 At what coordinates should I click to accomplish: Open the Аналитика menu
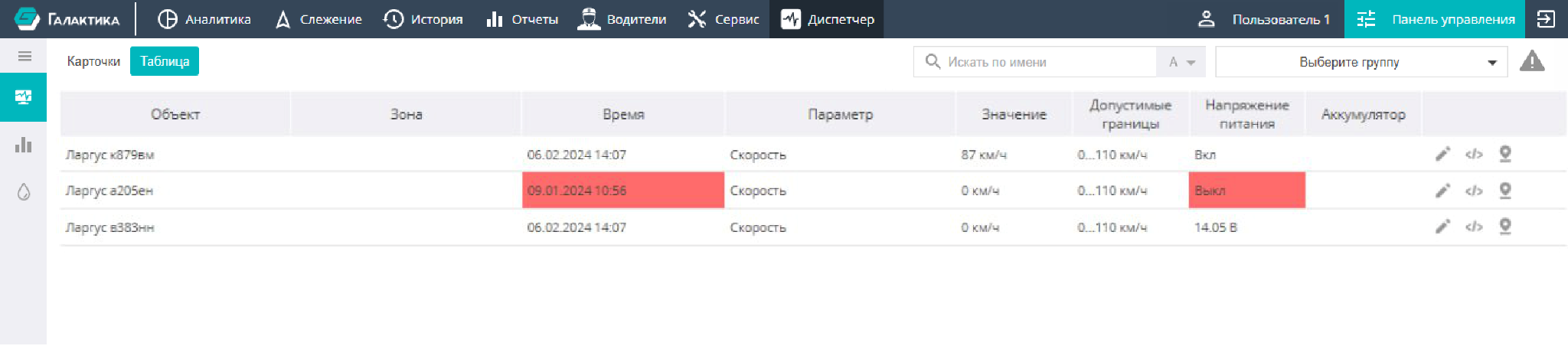point(204,19)
